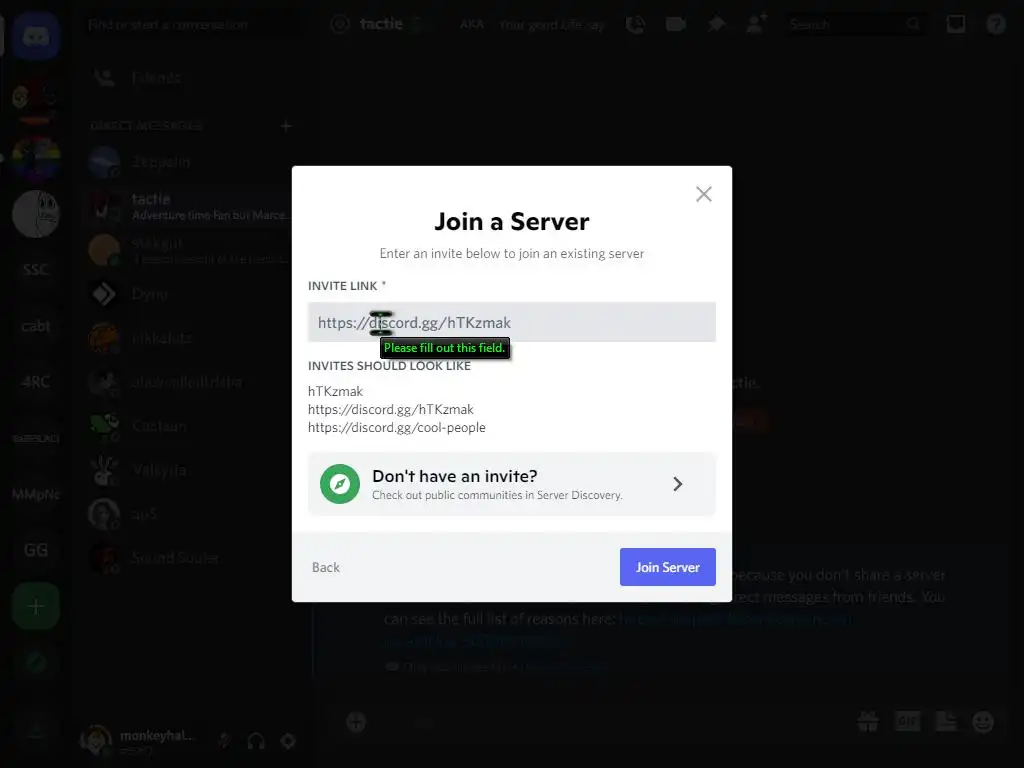1024x768 pixels.
Task: Open User Settings gear icon
Action: coord(288,741)
